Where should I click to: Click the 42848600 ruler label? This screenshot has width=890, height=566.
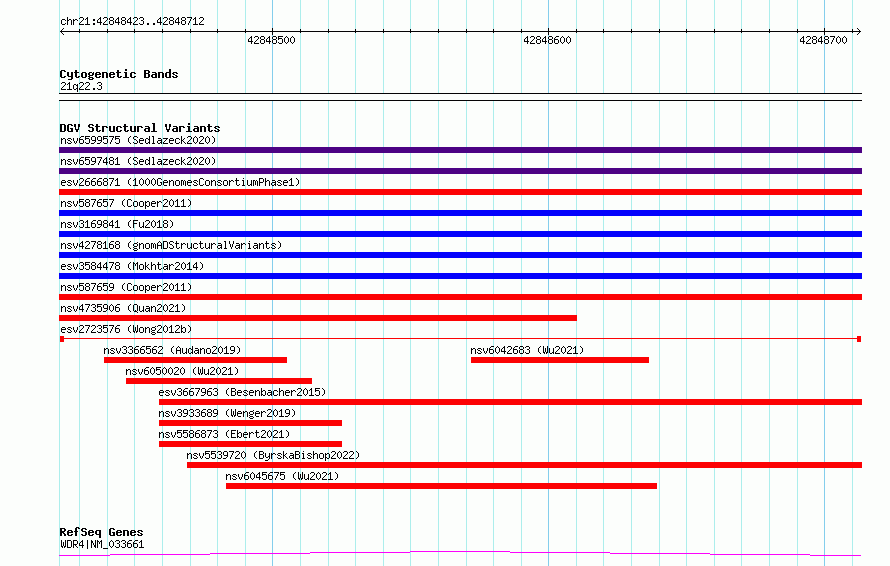547,40
